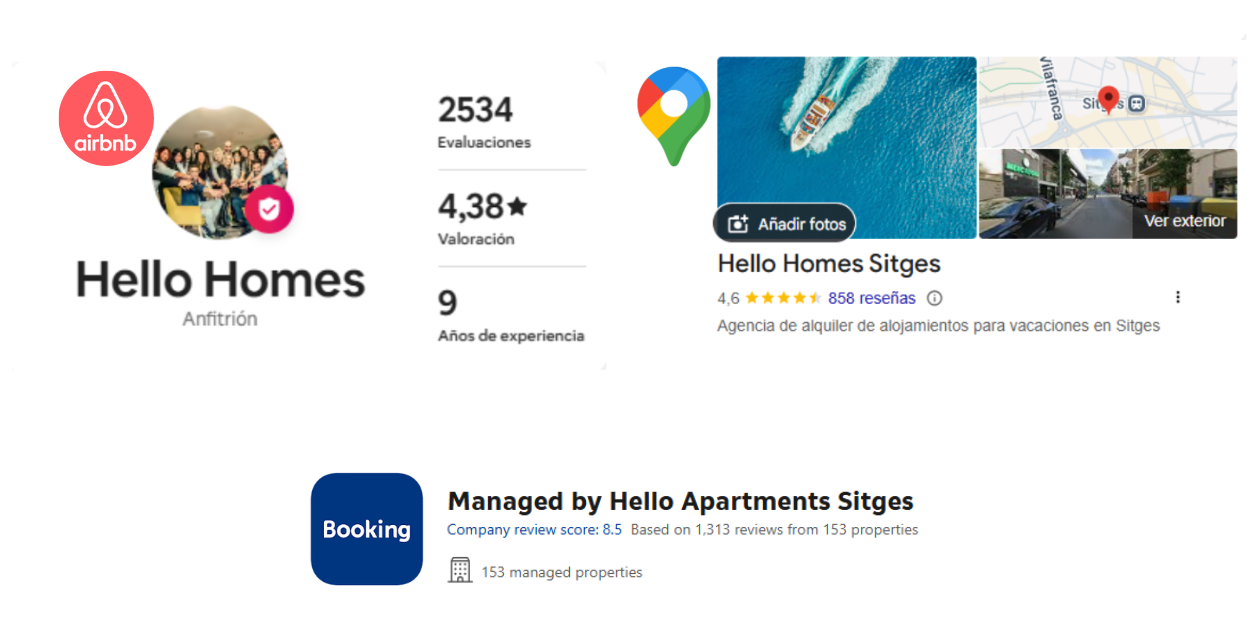This screenshot has height=638, width=1257.
Task: Click the Ver exterior street view label
Action: pyautogui.click(x=1184, y=221)
